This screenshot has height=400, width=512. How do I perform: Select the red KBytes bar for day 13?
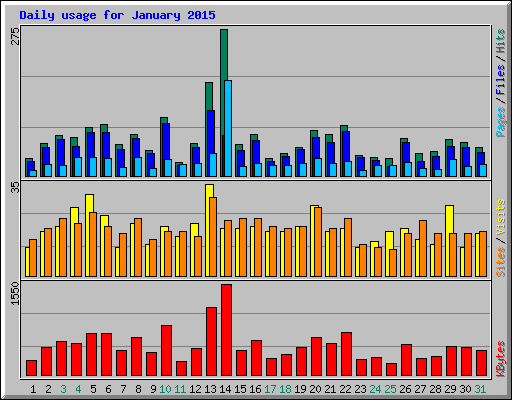tap(211, 342)
